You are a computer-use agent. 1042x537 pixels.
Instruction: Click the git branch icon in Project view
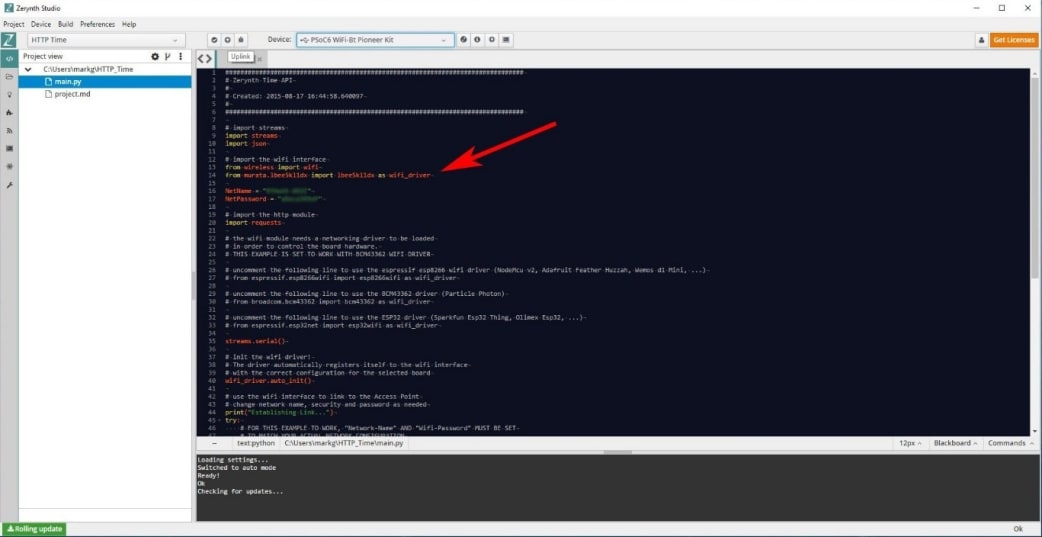coord(167,56)
